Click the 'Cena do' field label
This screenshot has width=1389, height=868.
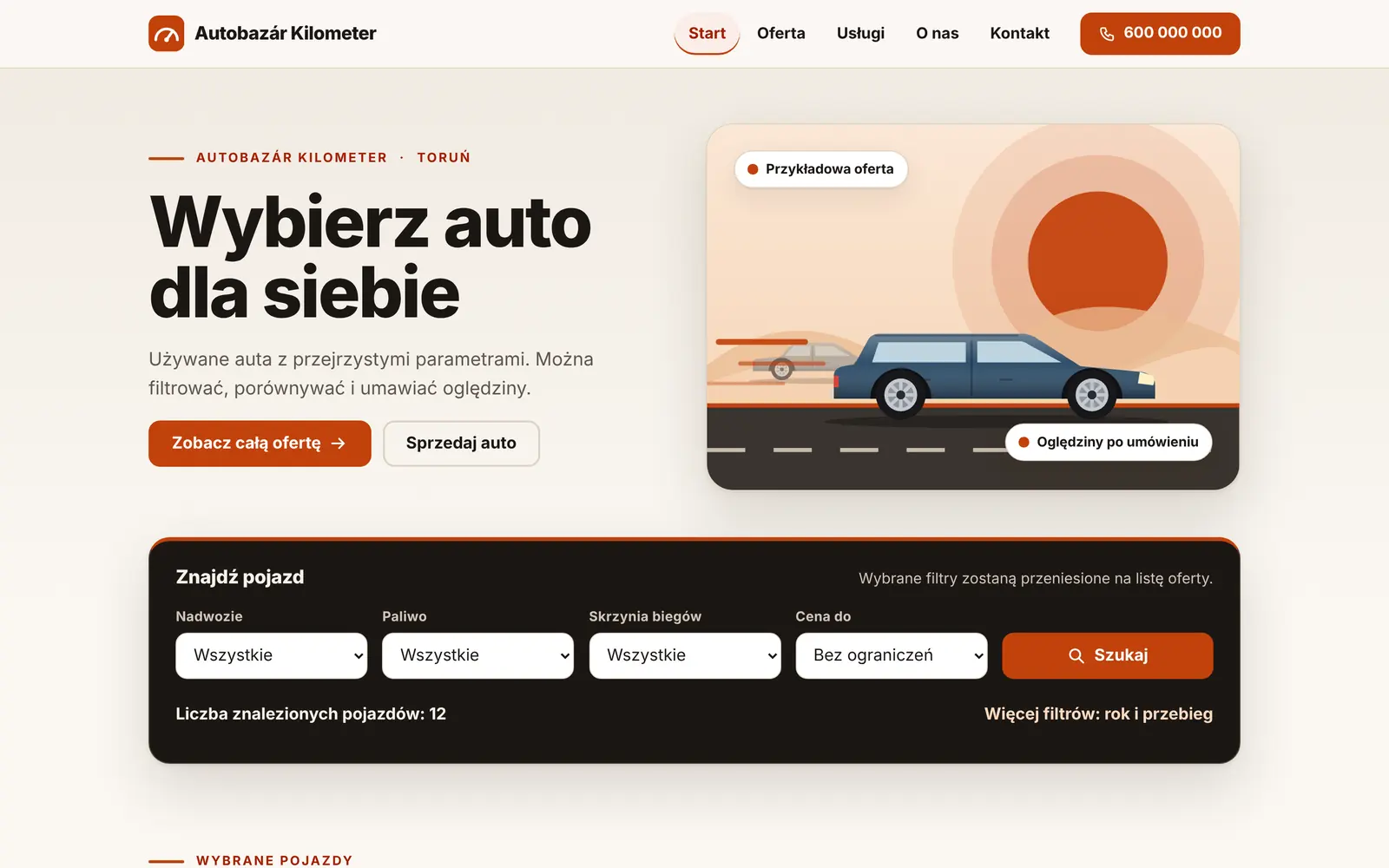click(823, 616)
